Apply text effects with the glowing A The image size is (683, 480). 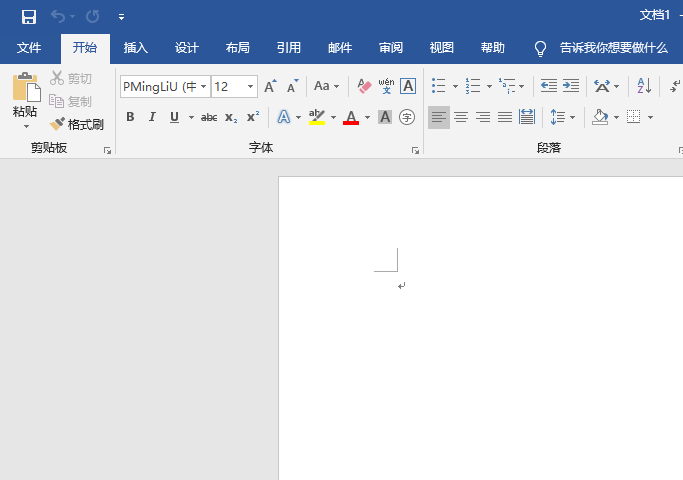(284, 117)
